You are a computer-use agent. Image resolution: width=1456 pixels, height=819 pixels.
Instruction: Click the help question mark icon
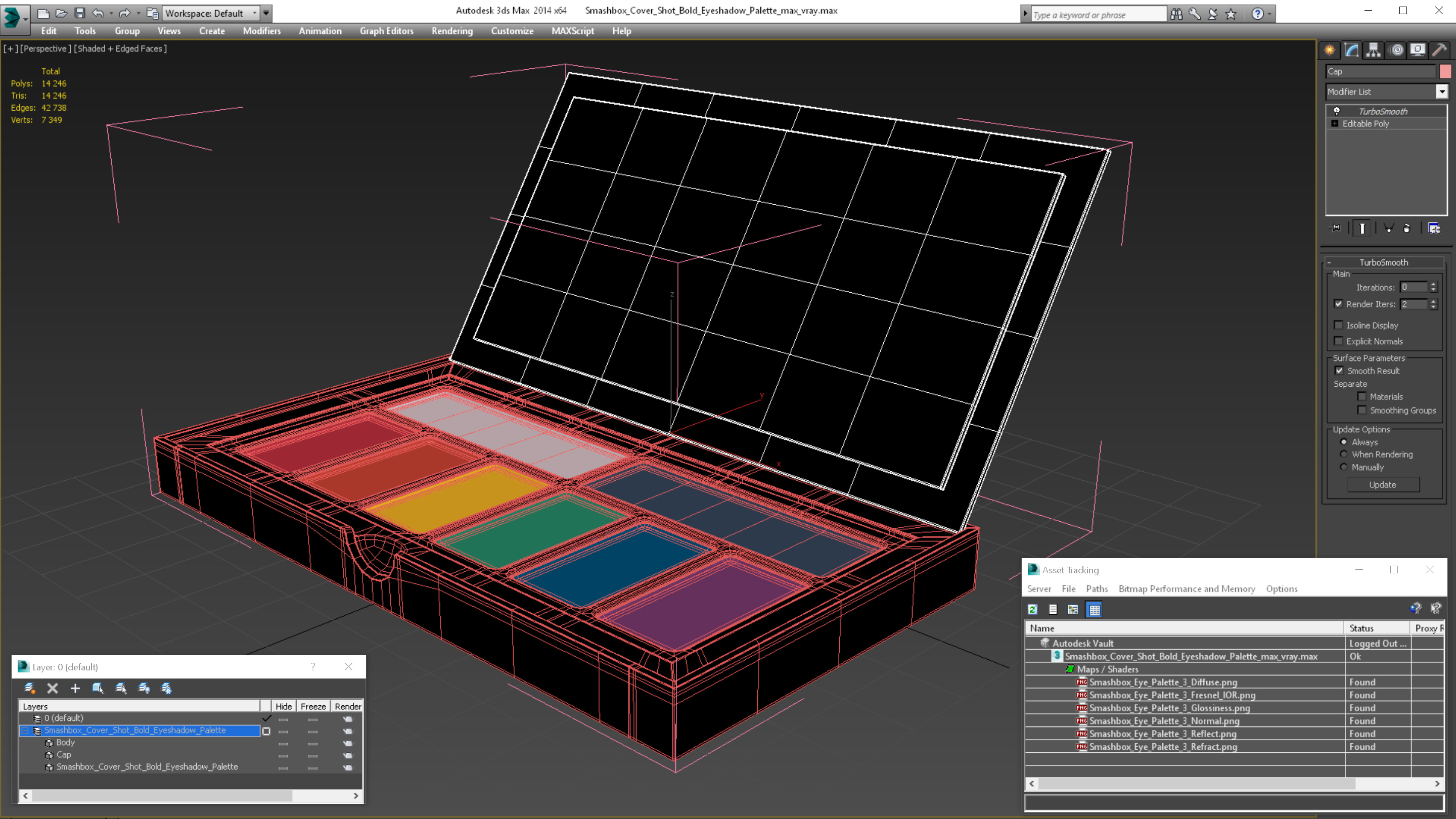coord(1257,14)
